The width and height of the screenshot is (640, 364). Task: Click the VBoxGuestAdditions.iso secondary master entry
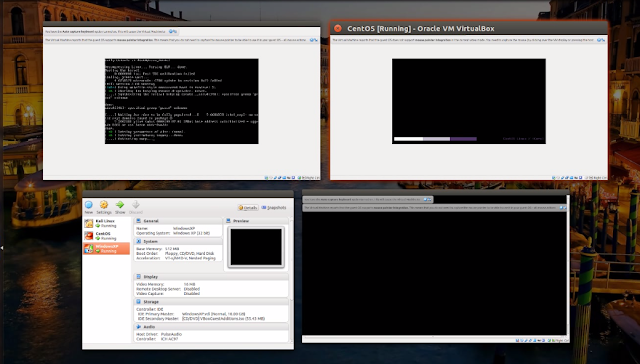(x=223, y=319)
